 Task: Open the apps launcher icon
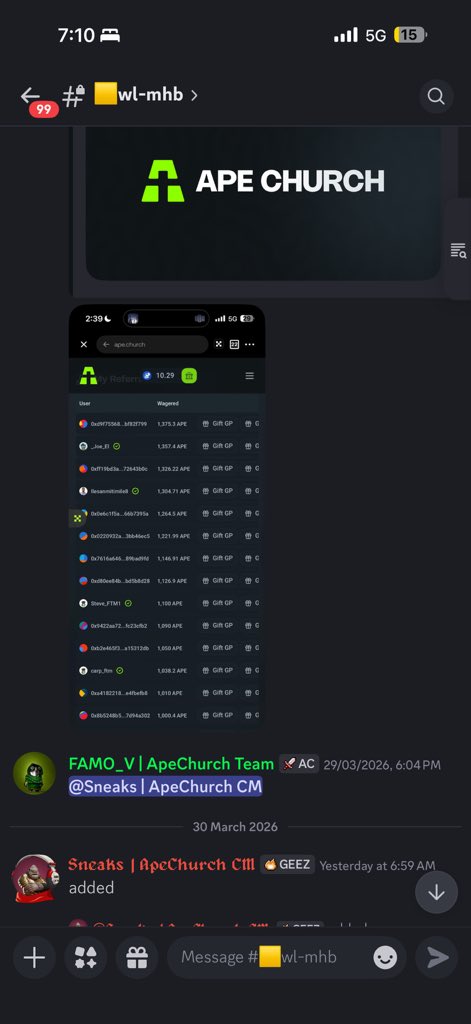tap(86, 957)
